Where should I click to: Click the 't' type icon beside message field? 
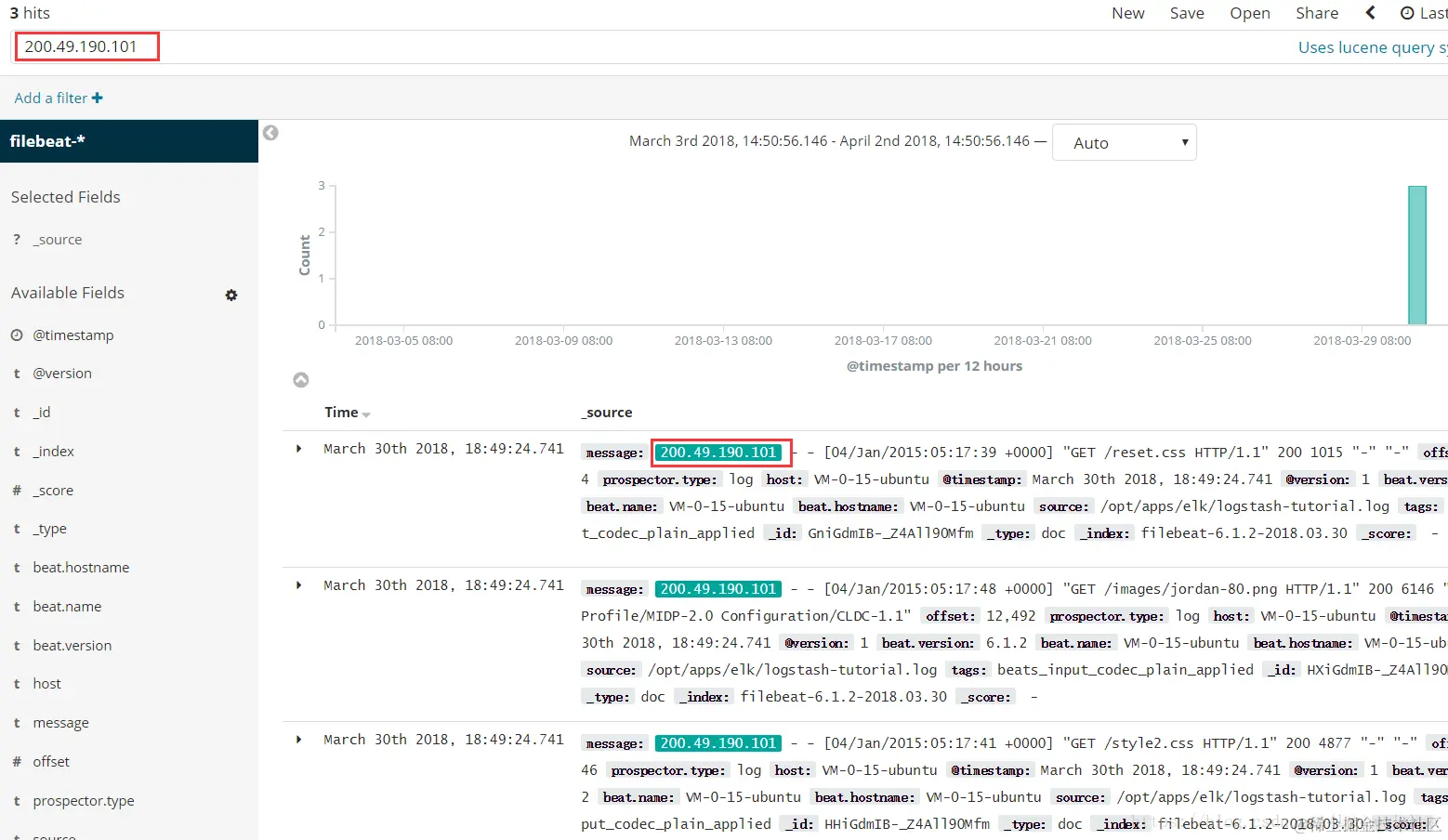[x=17, y=722]
